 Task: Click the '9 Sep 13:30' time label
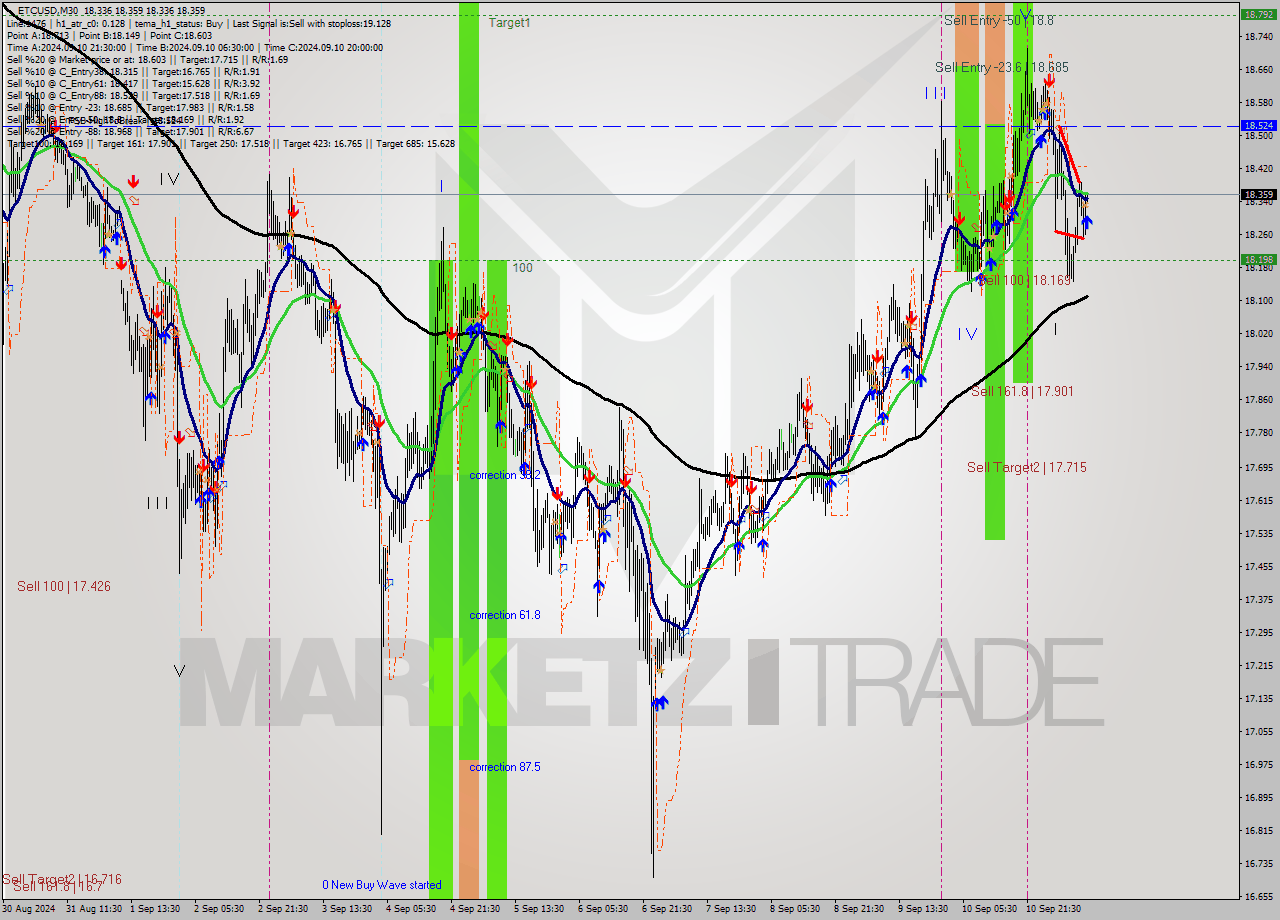923,909
